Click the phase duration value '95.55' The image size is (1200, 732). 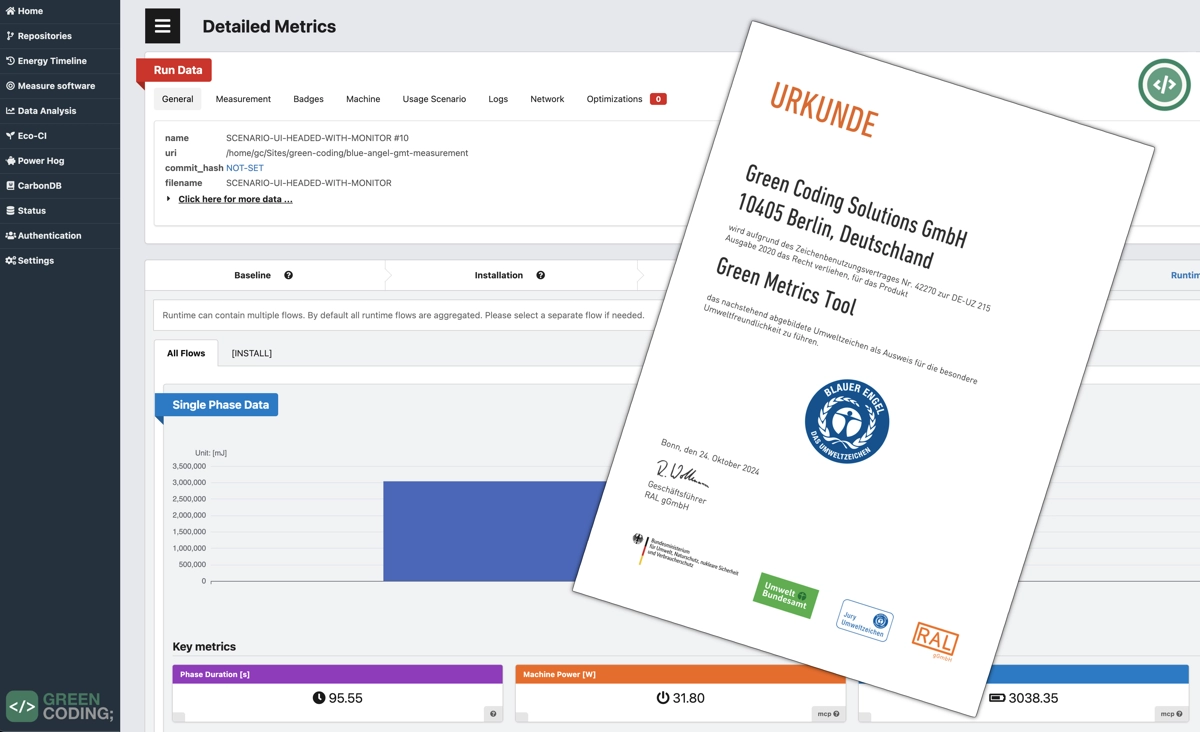click(x=345, y=698)
